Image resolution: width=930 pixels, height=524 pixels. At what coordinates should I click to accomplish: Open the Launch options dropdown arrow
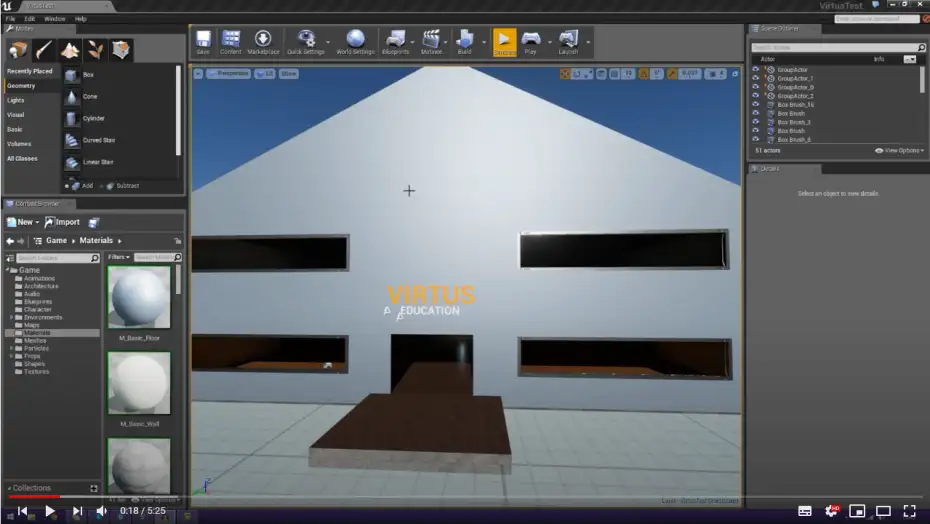588,42
